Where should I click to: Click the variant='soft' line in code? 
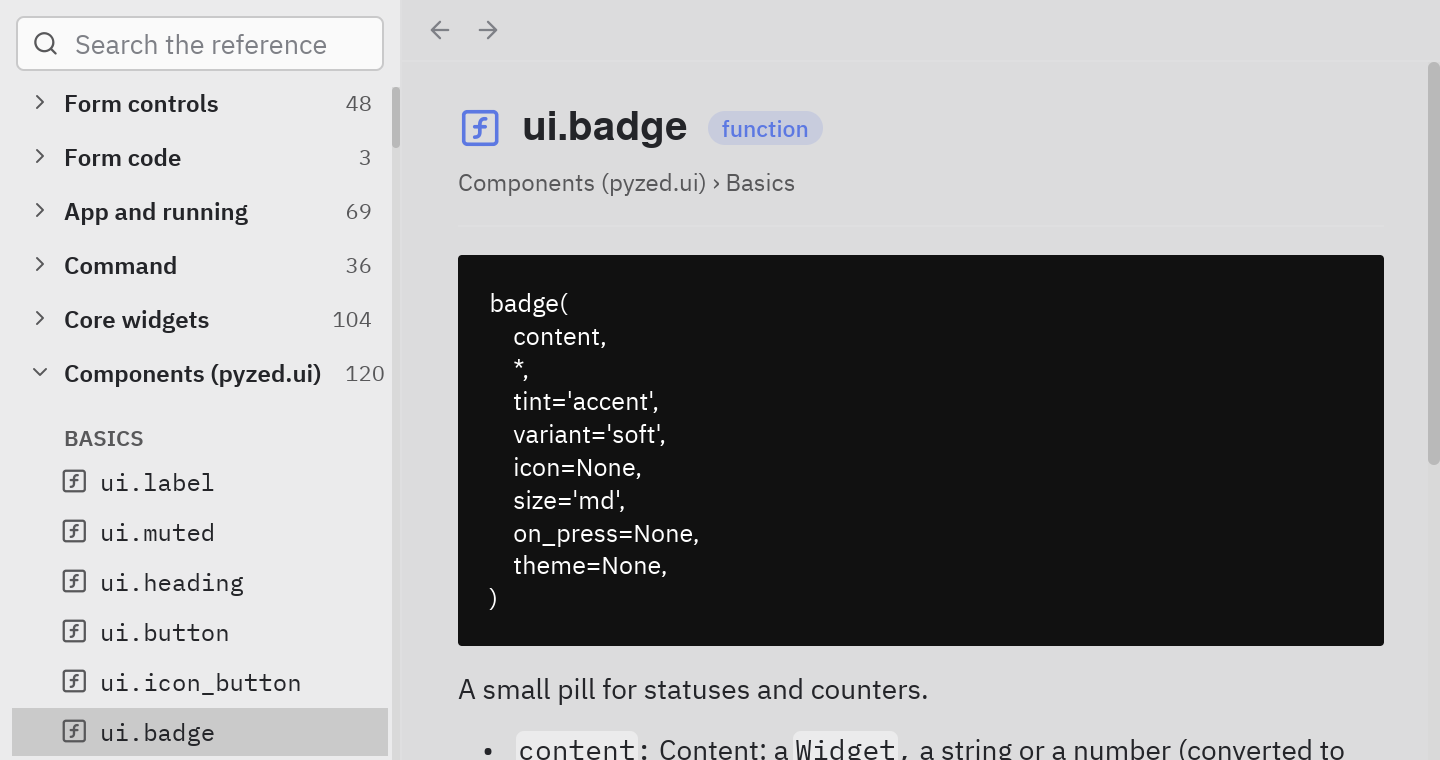[x=589, y=435]
